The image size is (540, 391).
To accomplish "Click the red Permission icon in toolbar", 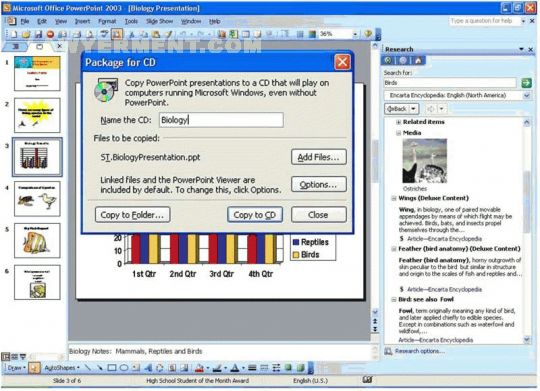I will [50, 34].
